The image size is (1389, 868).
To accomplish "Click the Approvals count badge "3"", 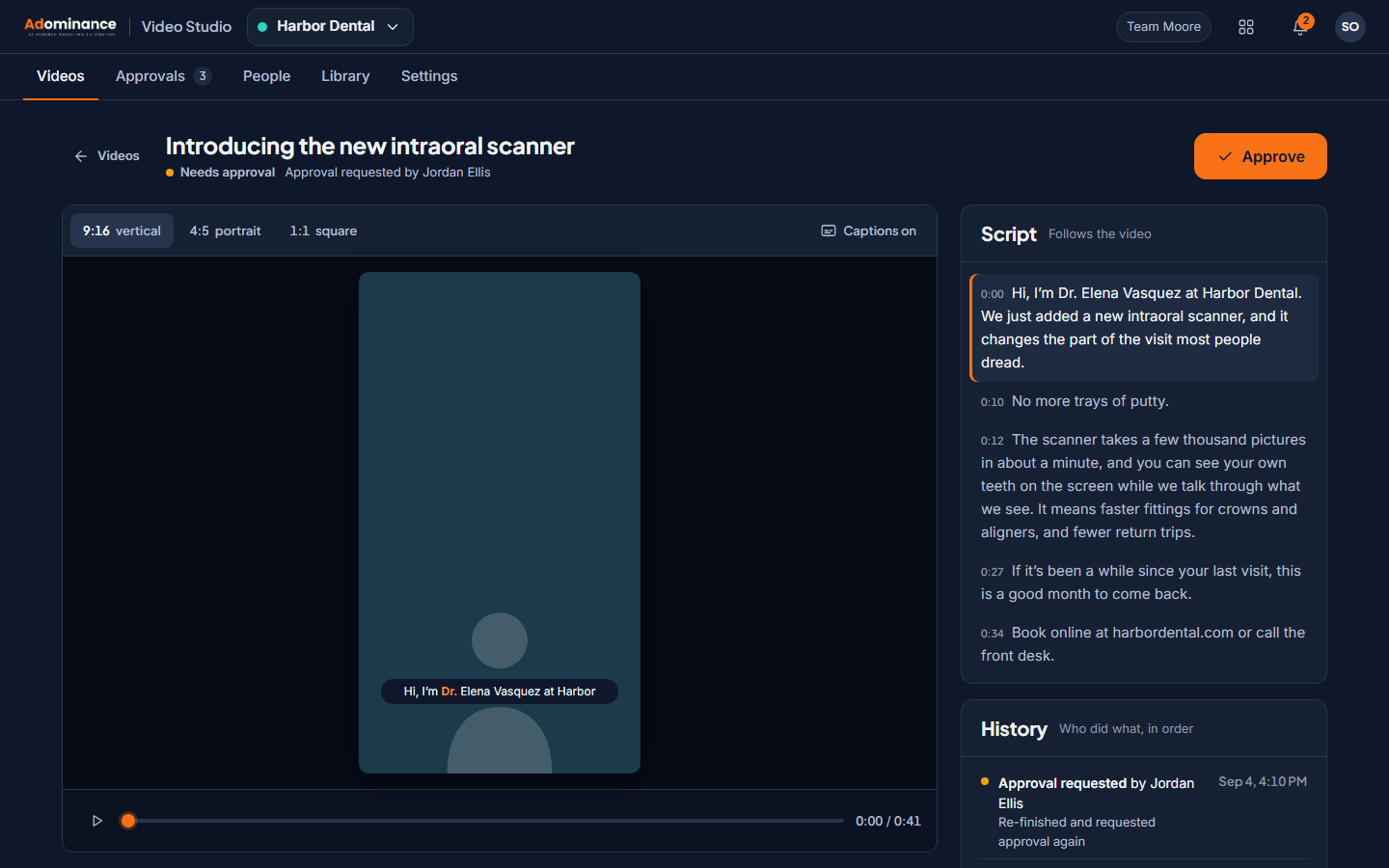I will coord(203,76).
